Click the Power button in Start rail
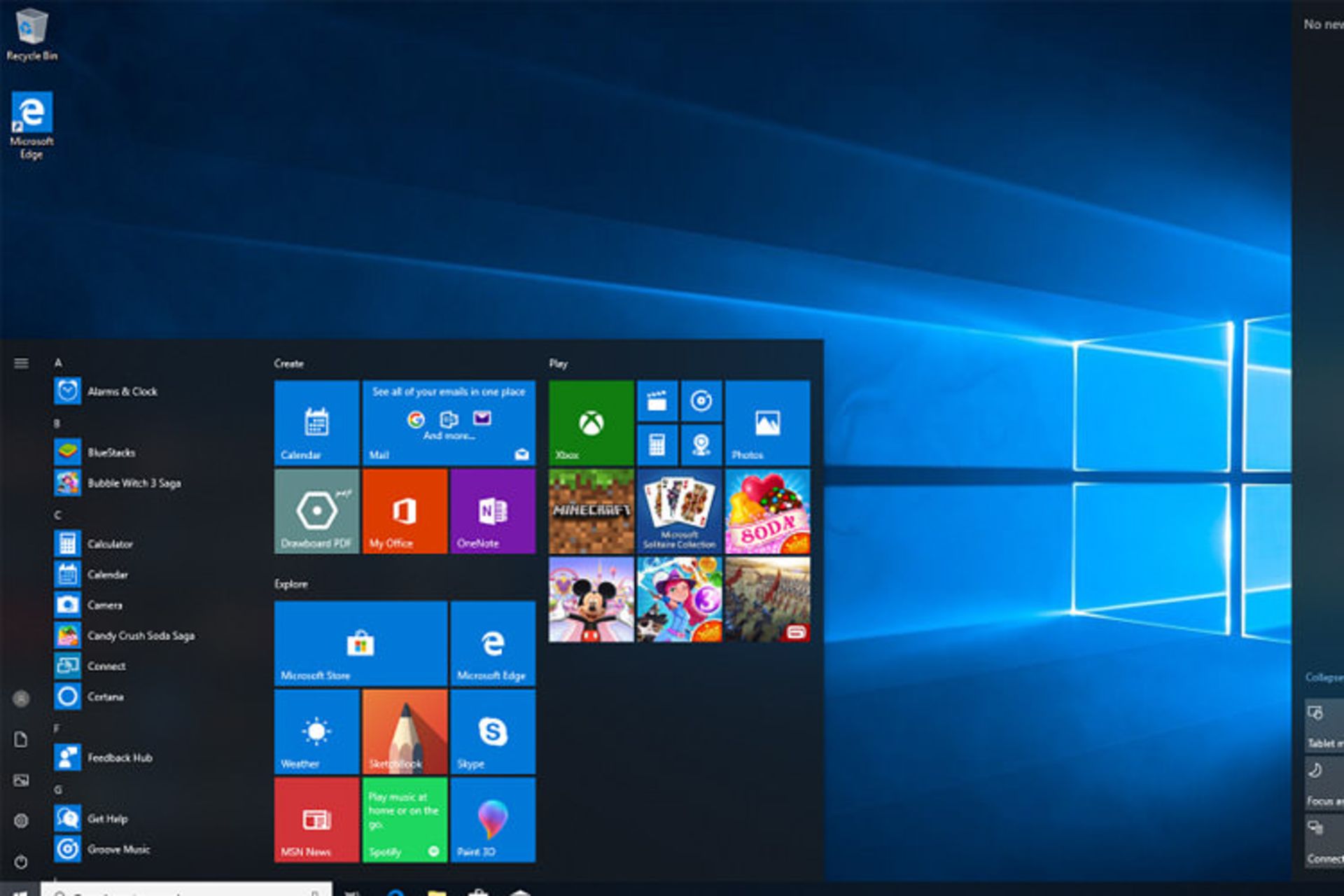 tap(21, 862)
